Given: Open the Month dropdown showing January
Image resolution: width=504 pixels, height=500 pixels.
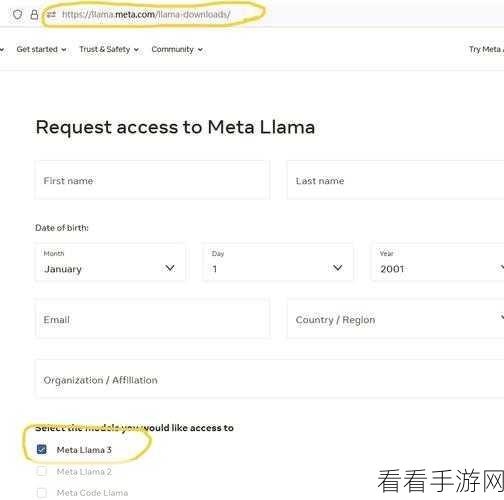Looking at the screenshot, I should [x=110, y=262].
